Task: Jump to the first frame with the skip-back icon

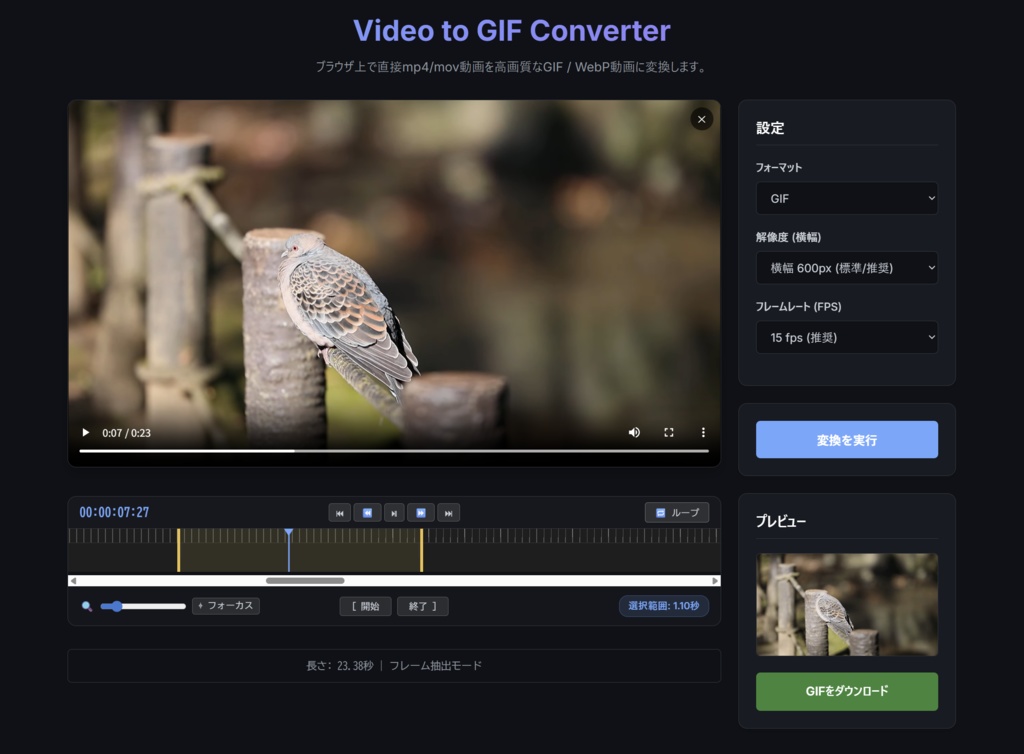Action: click(x=340, y=512)
